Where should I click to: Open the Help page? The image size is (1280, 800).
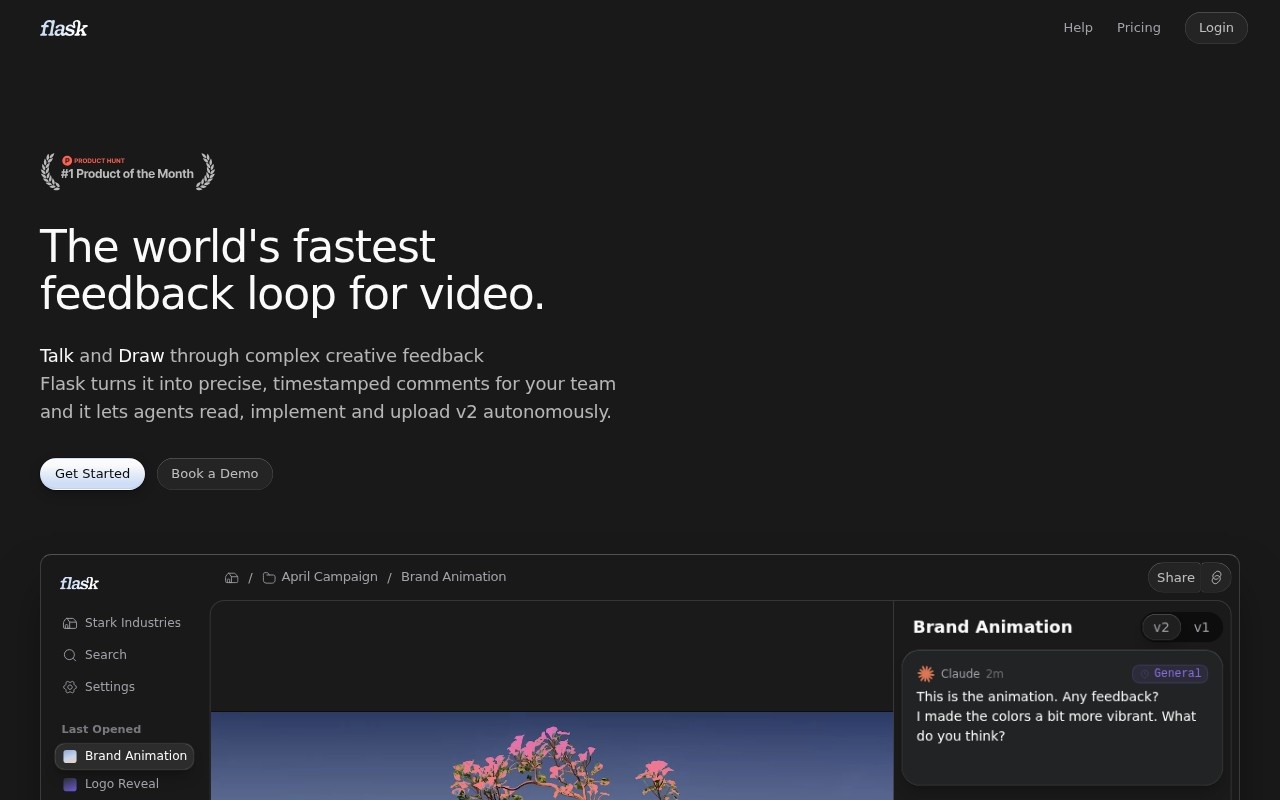click(x=1078, y=28)
